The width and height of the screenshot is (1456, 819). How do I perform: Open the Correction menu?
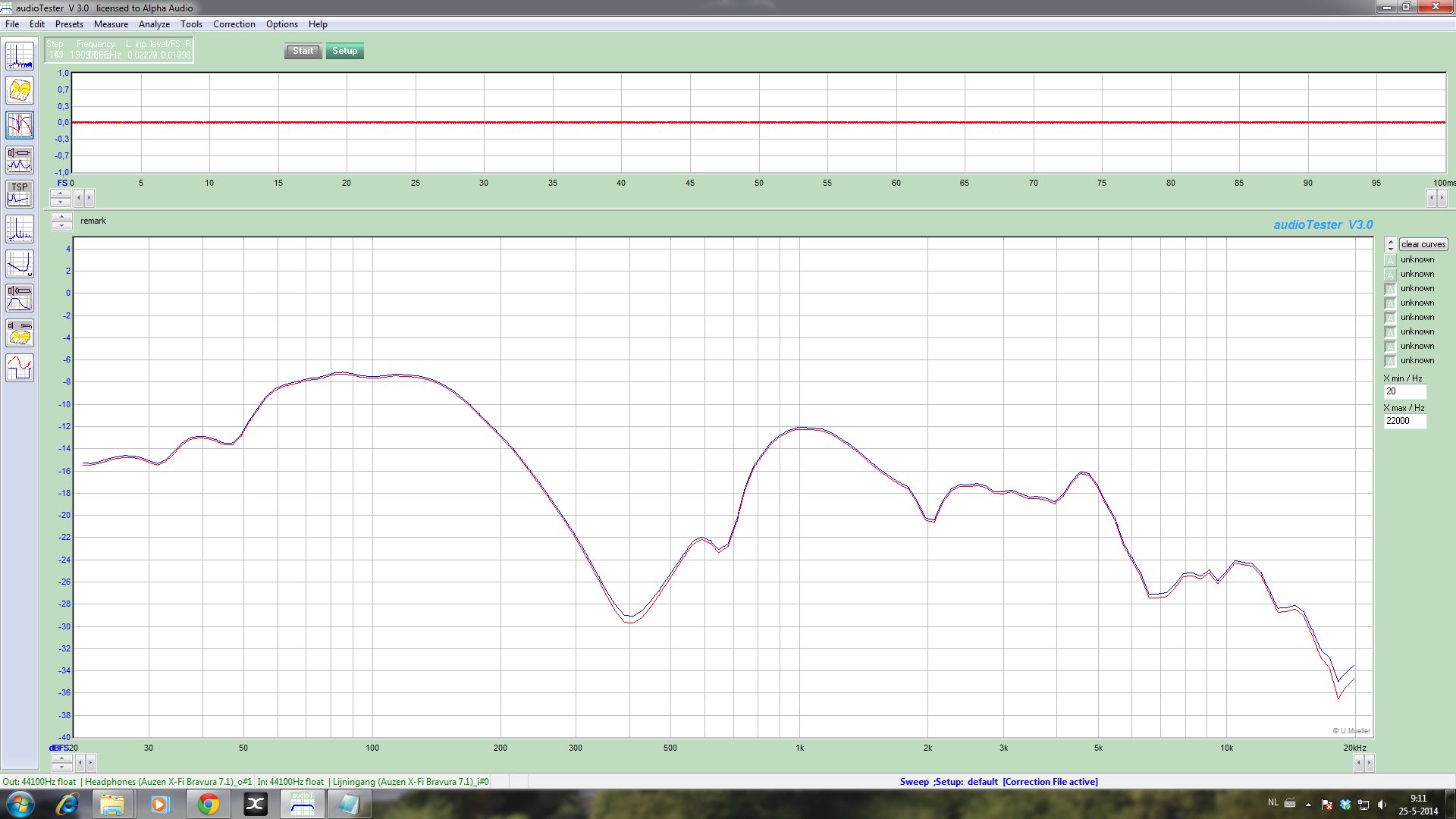pyautogui.click(x=234, y=24)
